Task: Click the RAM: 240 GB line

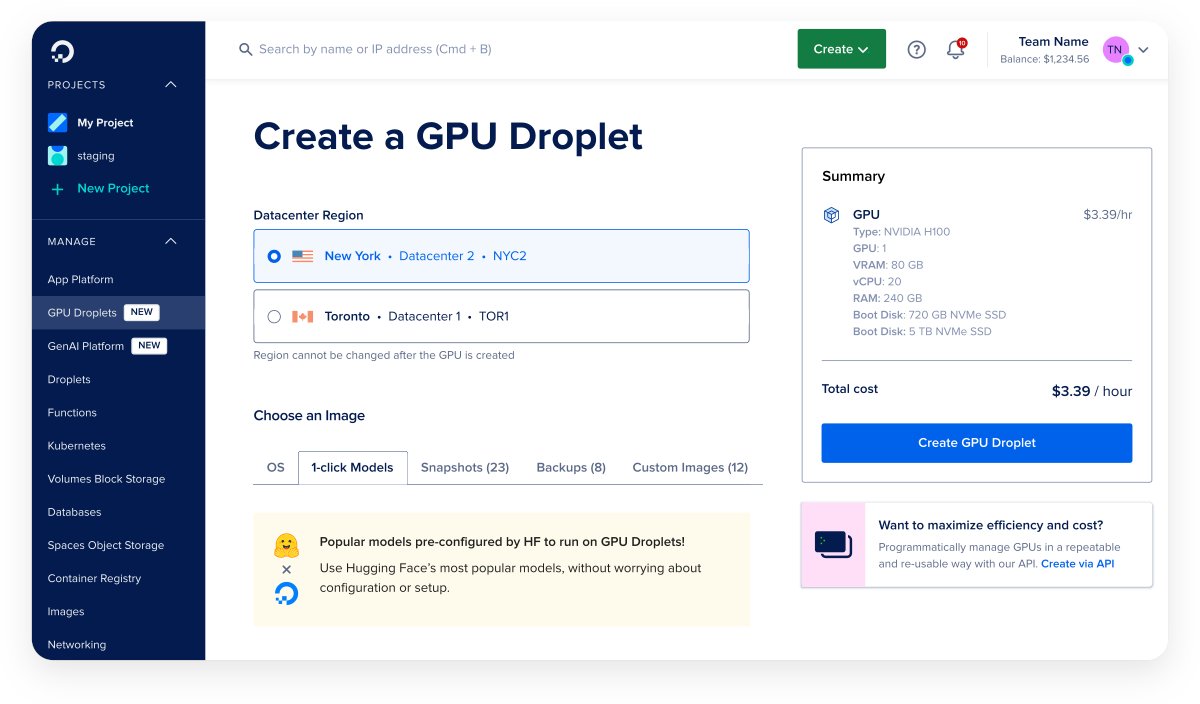Action: (x=887, y=298)
